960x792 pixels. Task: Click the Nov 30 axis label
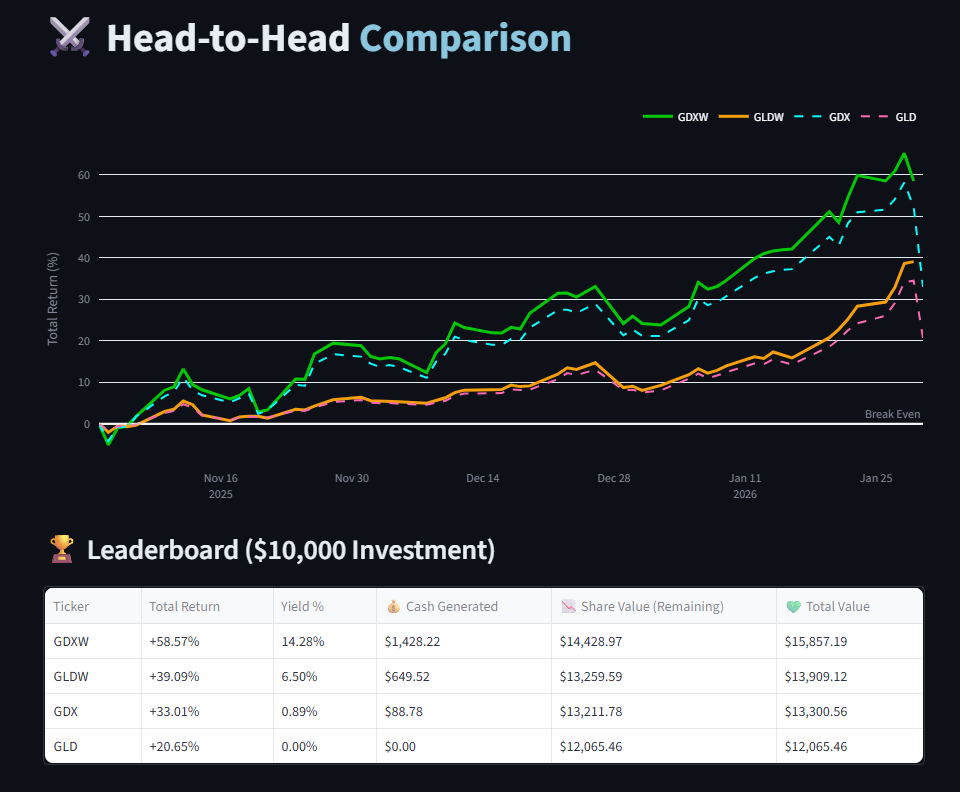(x=352, y=478)
